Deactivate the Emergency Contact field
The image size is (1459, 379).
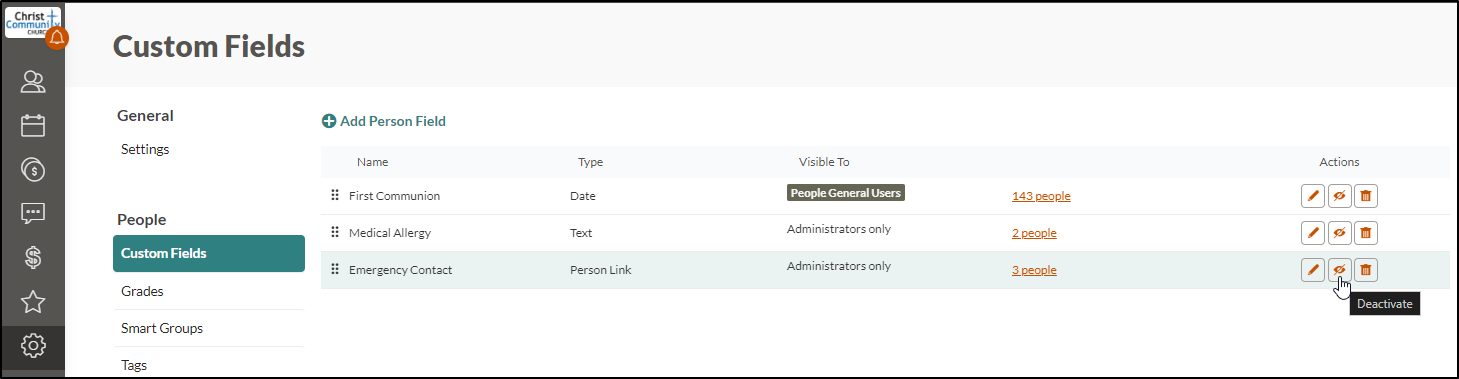click(1340, 270)
